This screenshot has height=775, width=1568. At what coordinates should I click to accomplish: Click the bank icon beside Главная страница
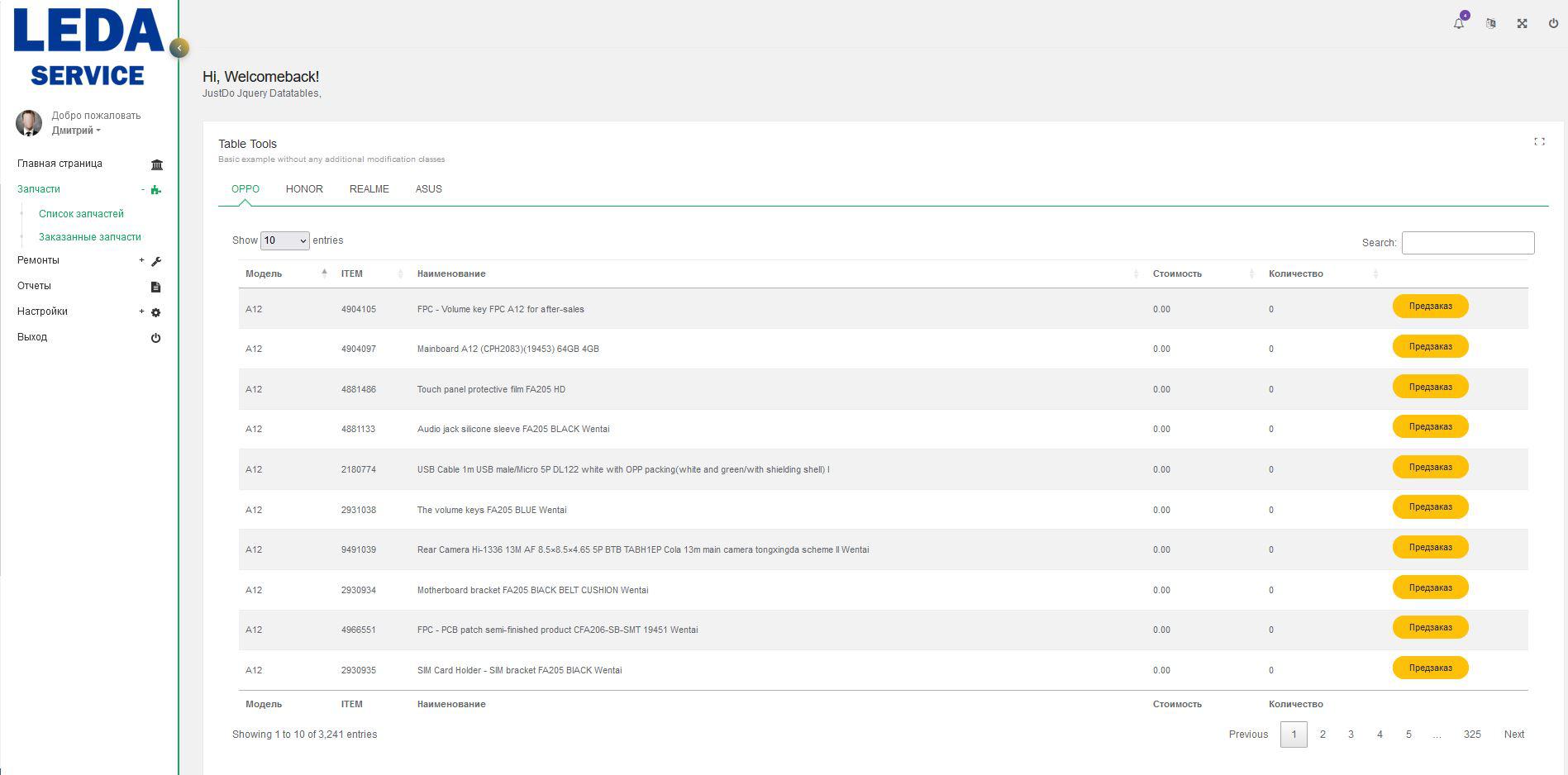click(157, 164)
